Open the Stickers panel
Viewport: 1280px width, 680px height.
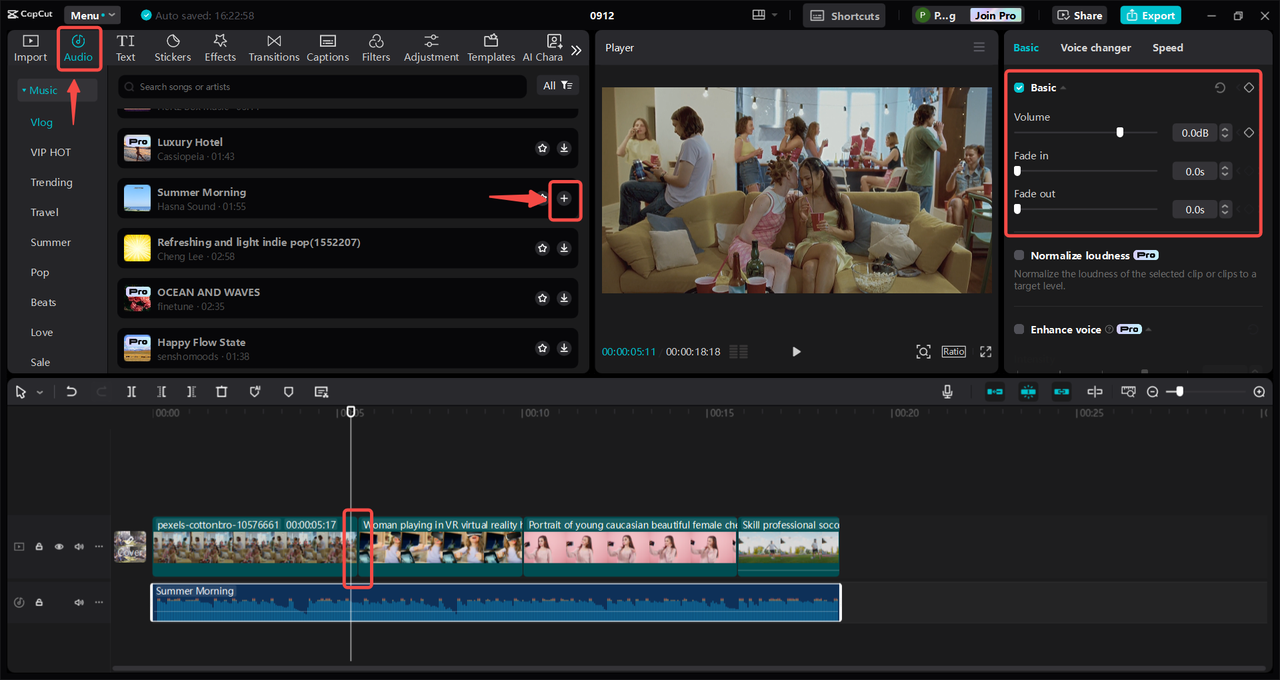tap(173, 47)
